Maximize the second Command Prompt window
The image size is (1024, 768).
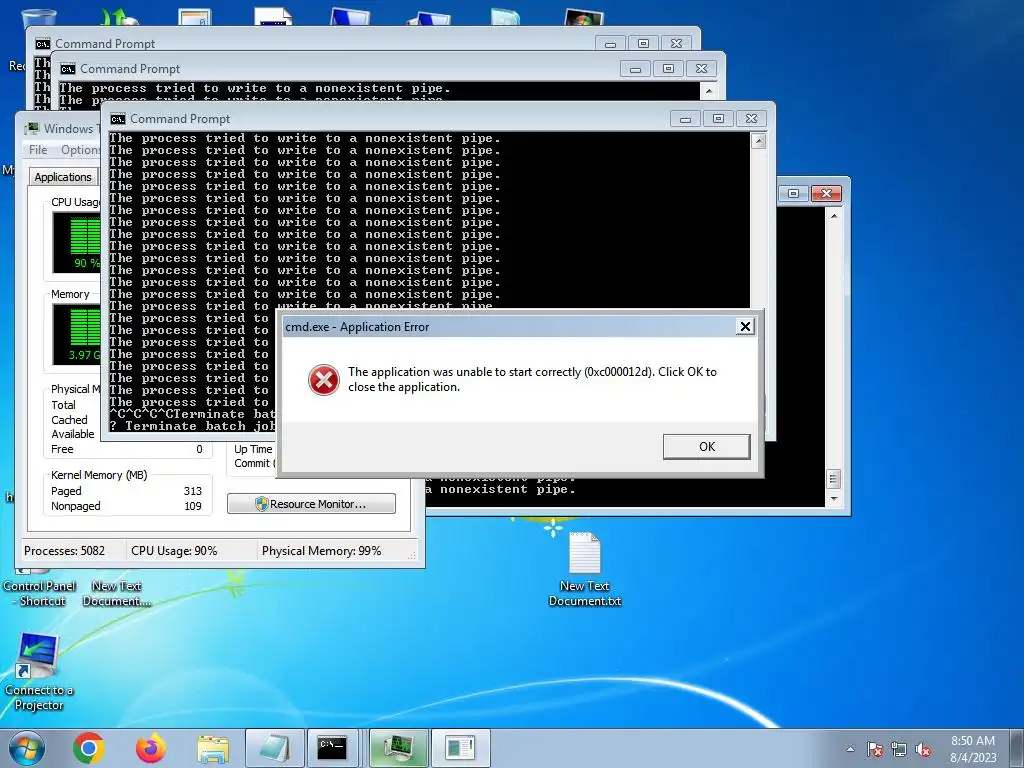668,69
